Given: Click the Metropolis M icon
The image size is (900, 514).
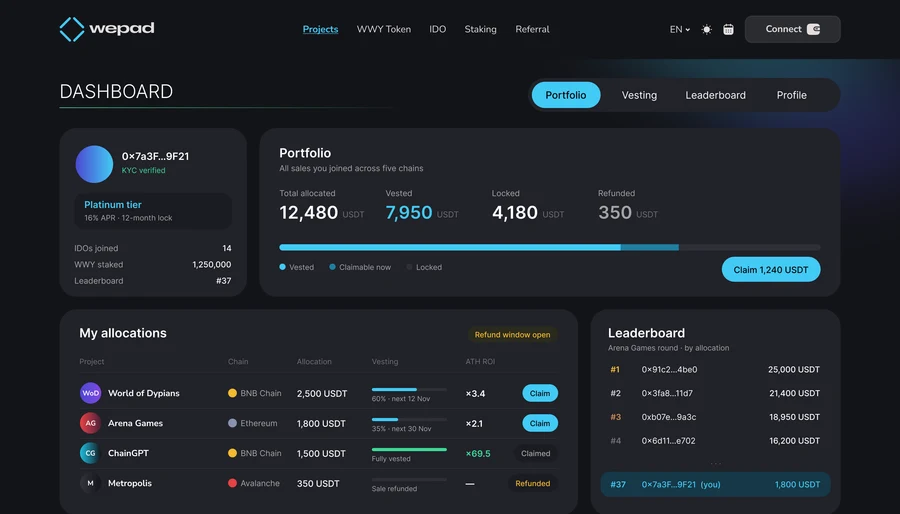Looking at the screenshot, I should tap(90, 483).
